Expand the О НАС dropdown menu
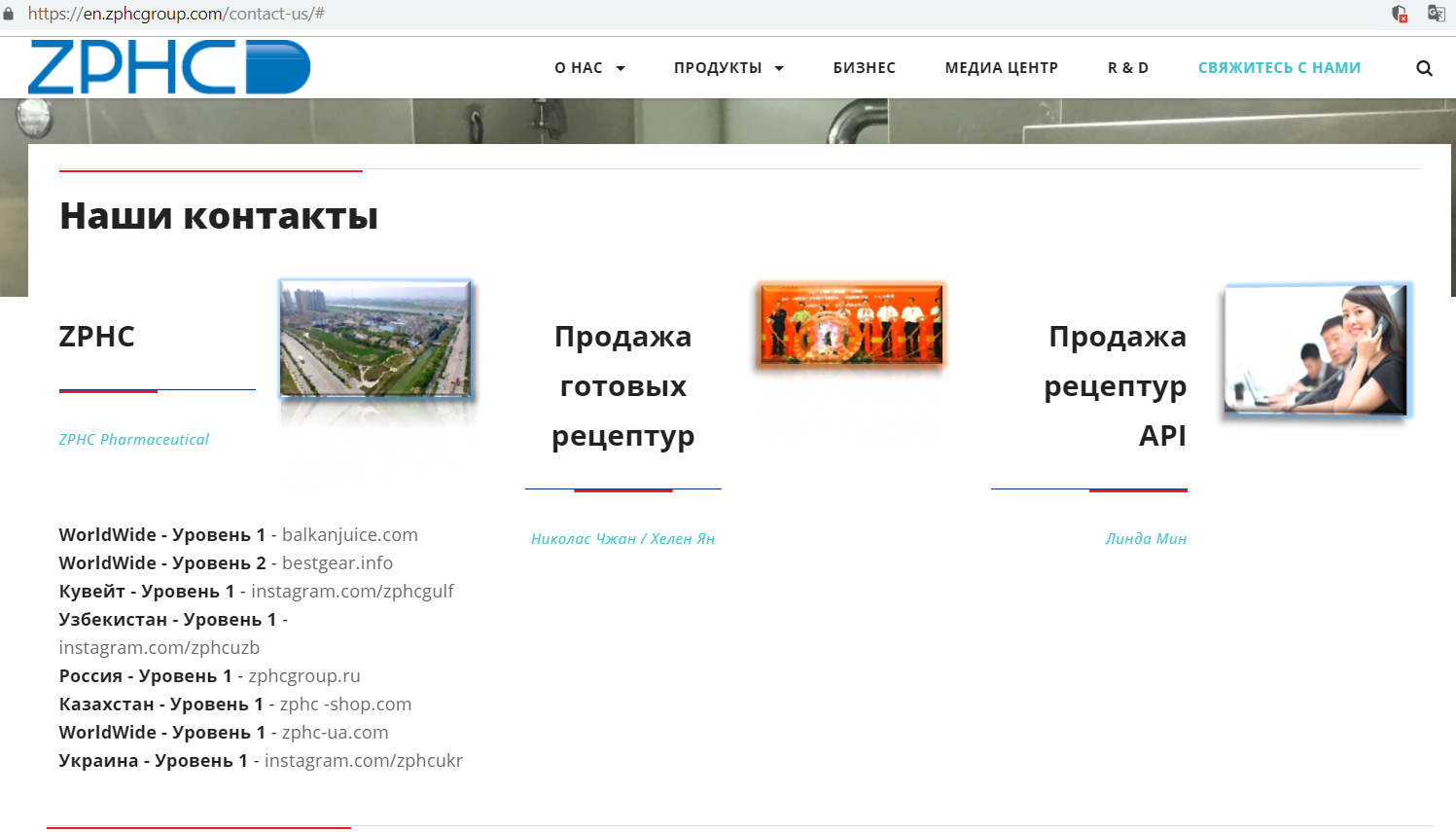The height and width of the screenshot is (832, 1456). click(589, 67)
